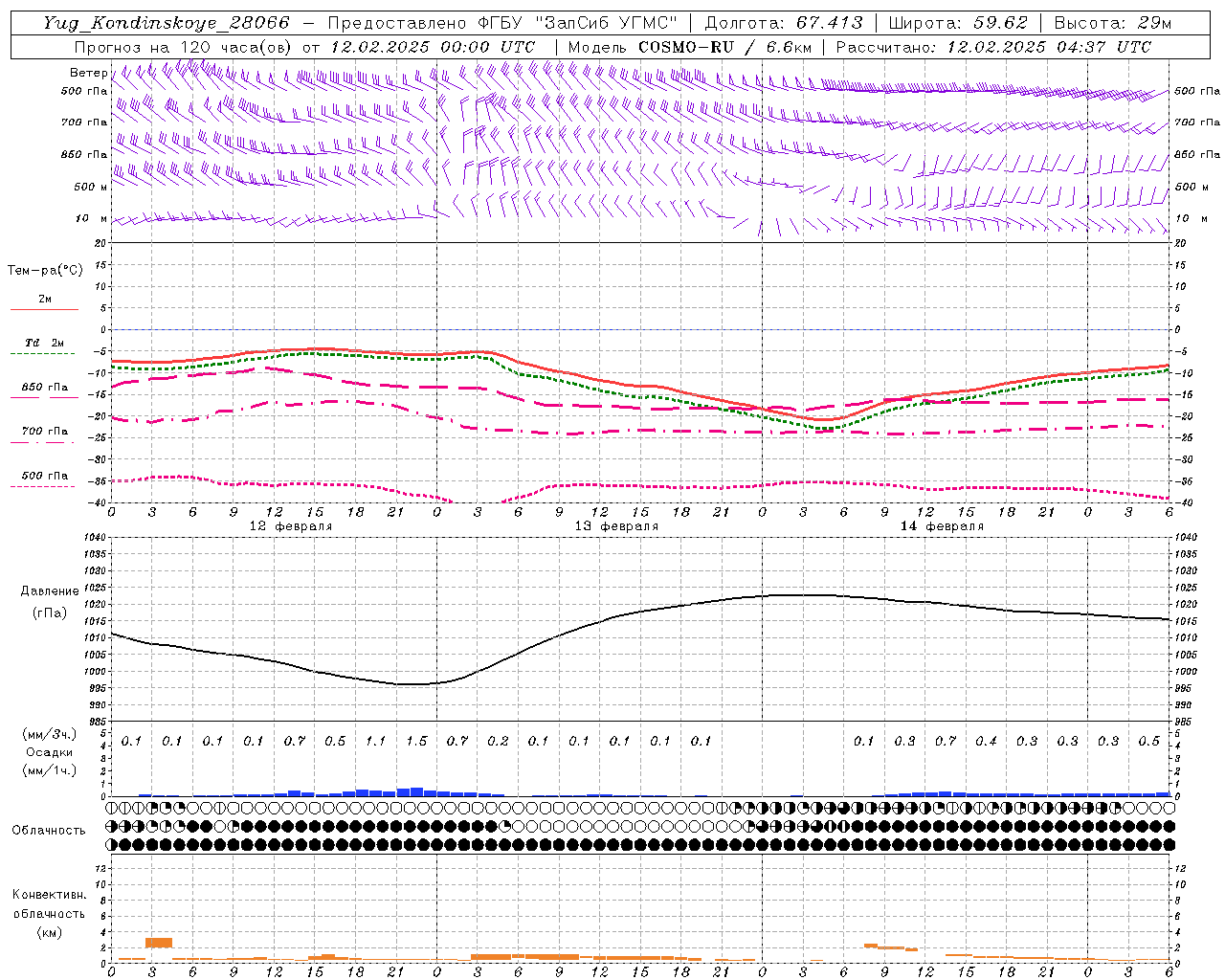The width and height of the screenshot is (1225, 980).
Task: Click the station name Yug_Kondinskoye_28066
Action: (167, 23)
